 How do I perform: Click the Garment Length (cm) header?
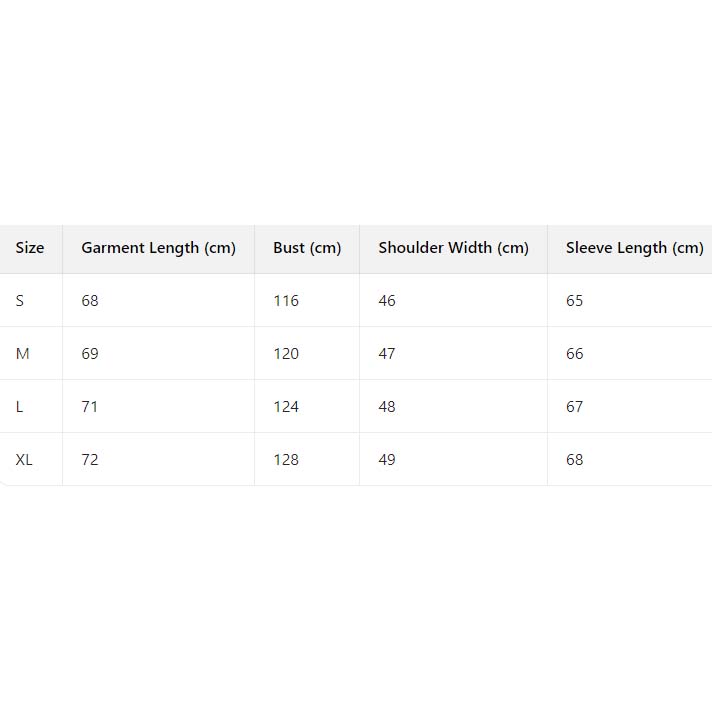[x=158, y=248]
